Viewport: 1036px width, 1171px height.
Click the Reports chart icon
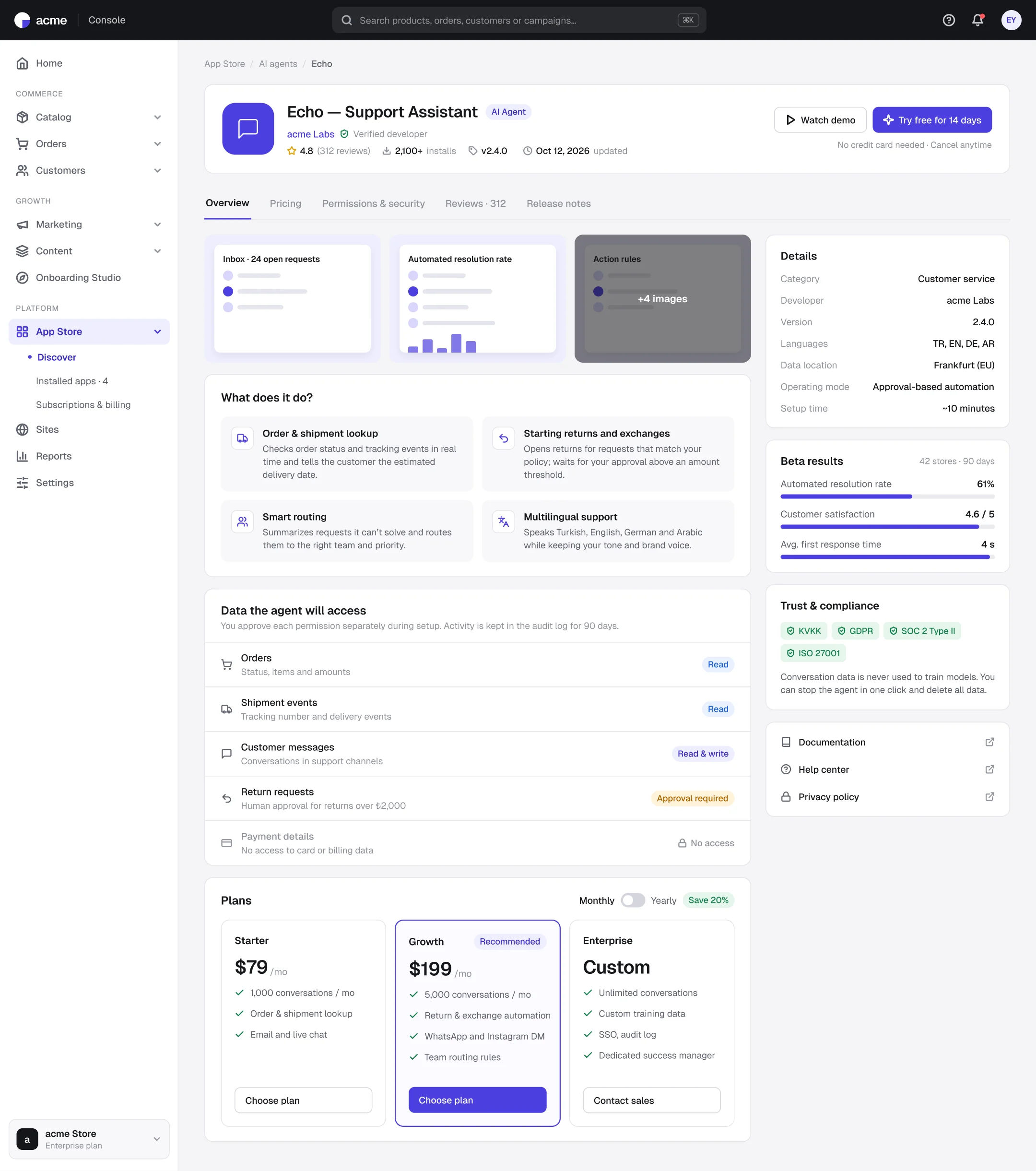coord(23,456)
